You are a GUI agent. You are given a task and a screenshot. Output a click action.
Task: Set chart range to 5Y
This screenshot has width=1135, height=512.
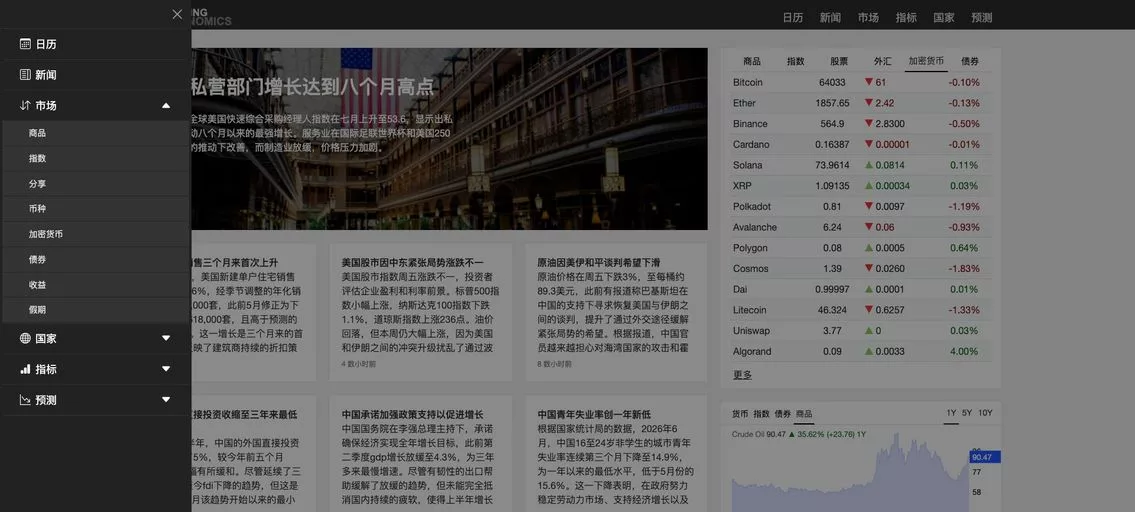(967, 413)
